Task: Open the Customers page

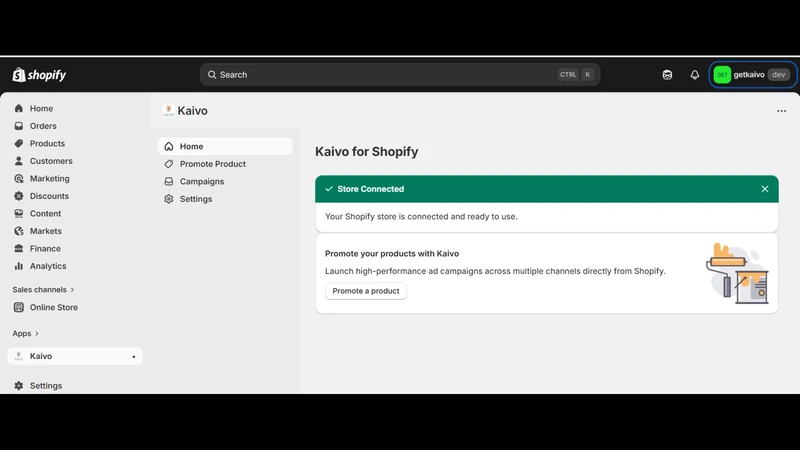Action: [51, 161]
